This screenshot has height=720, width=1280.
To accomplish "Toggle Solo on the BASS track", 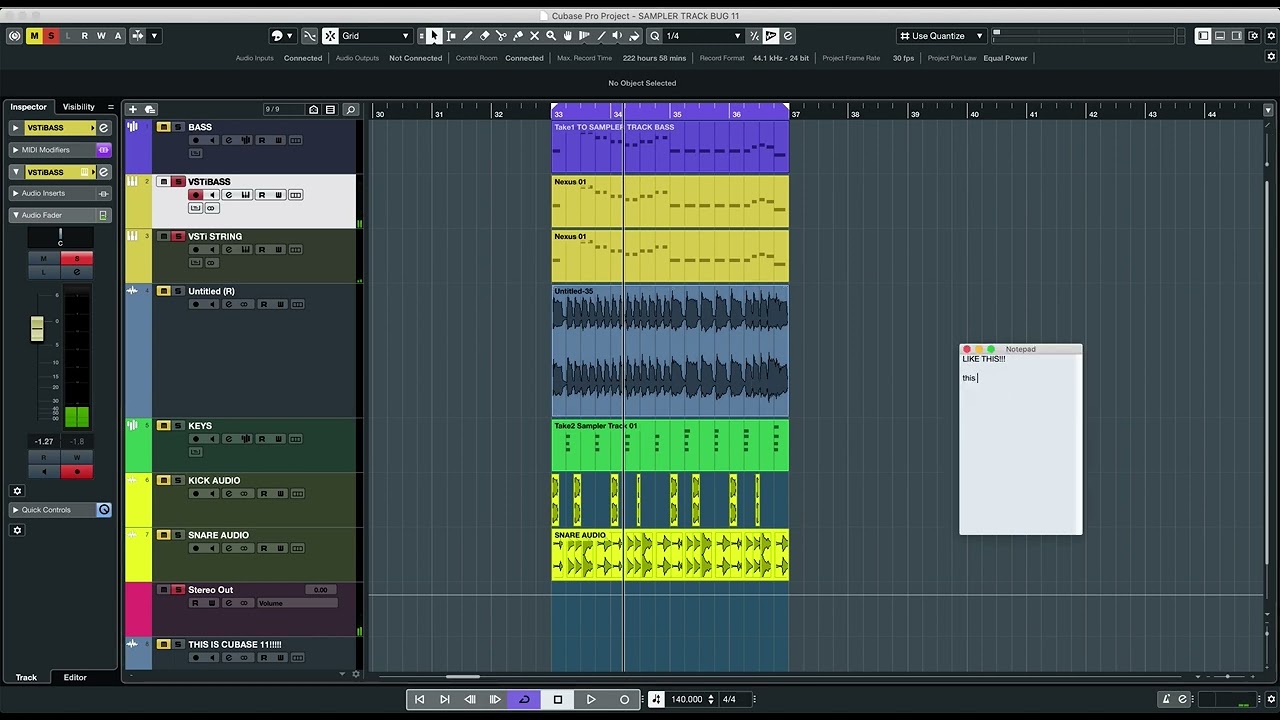I will (x=178, y=127).
